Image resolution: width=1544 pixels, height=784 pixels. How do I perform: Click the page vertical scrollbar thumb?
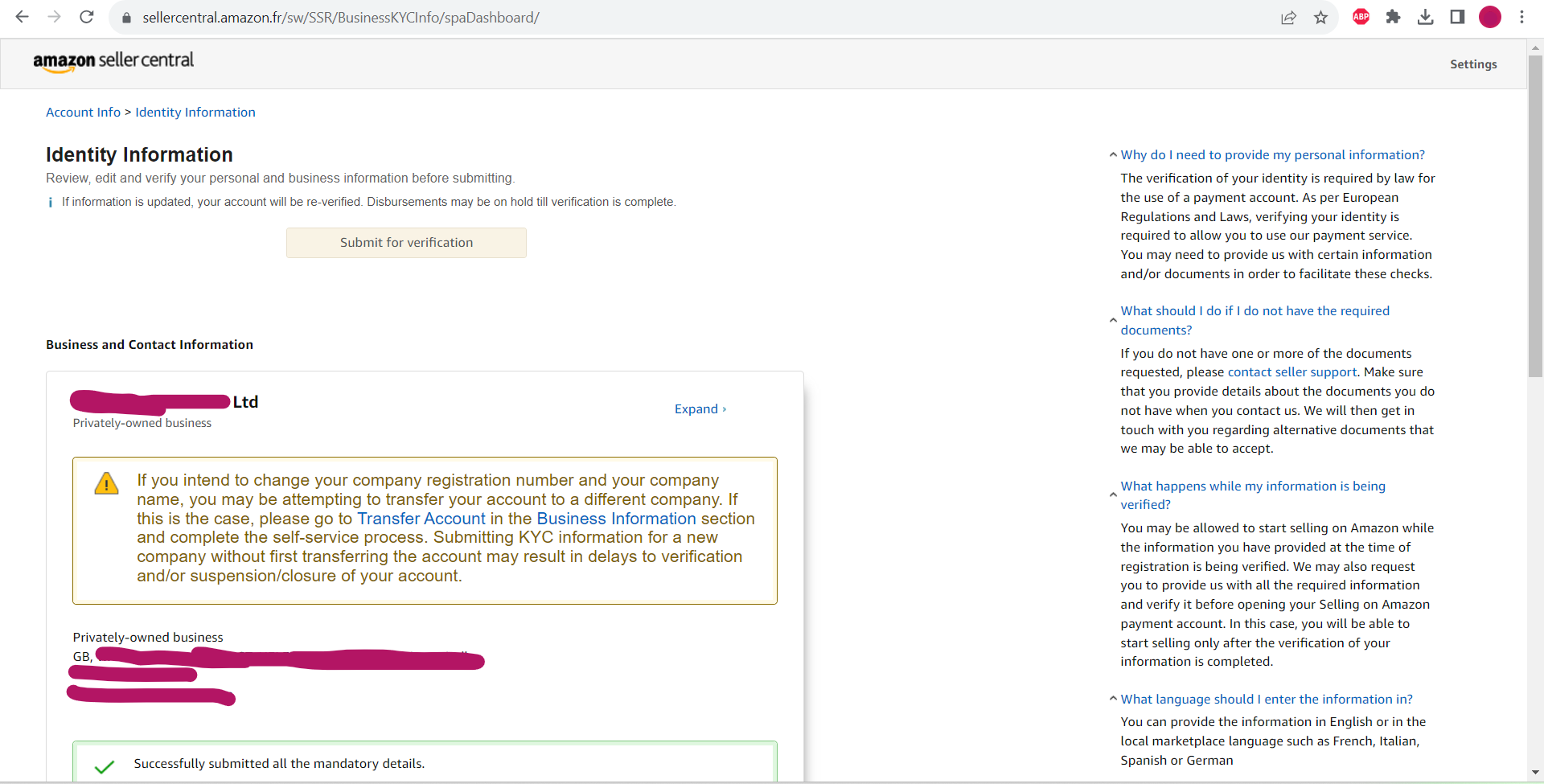pyautogui.click(x=1535, y=215)
